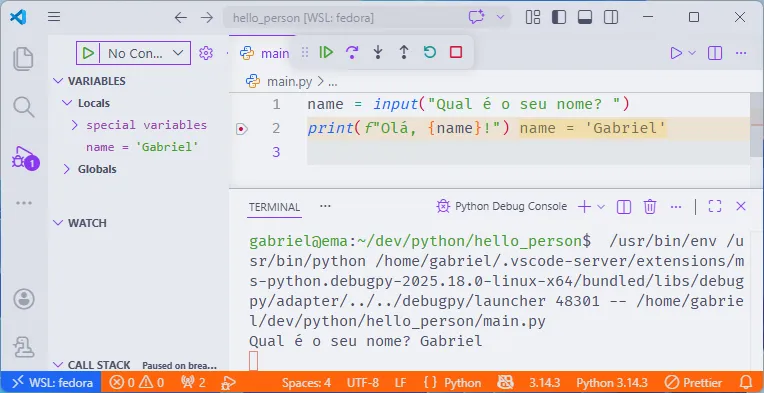The image size is (764, 393).
Task: Open the Search view in the activity bar
Action: click(23, 107)
